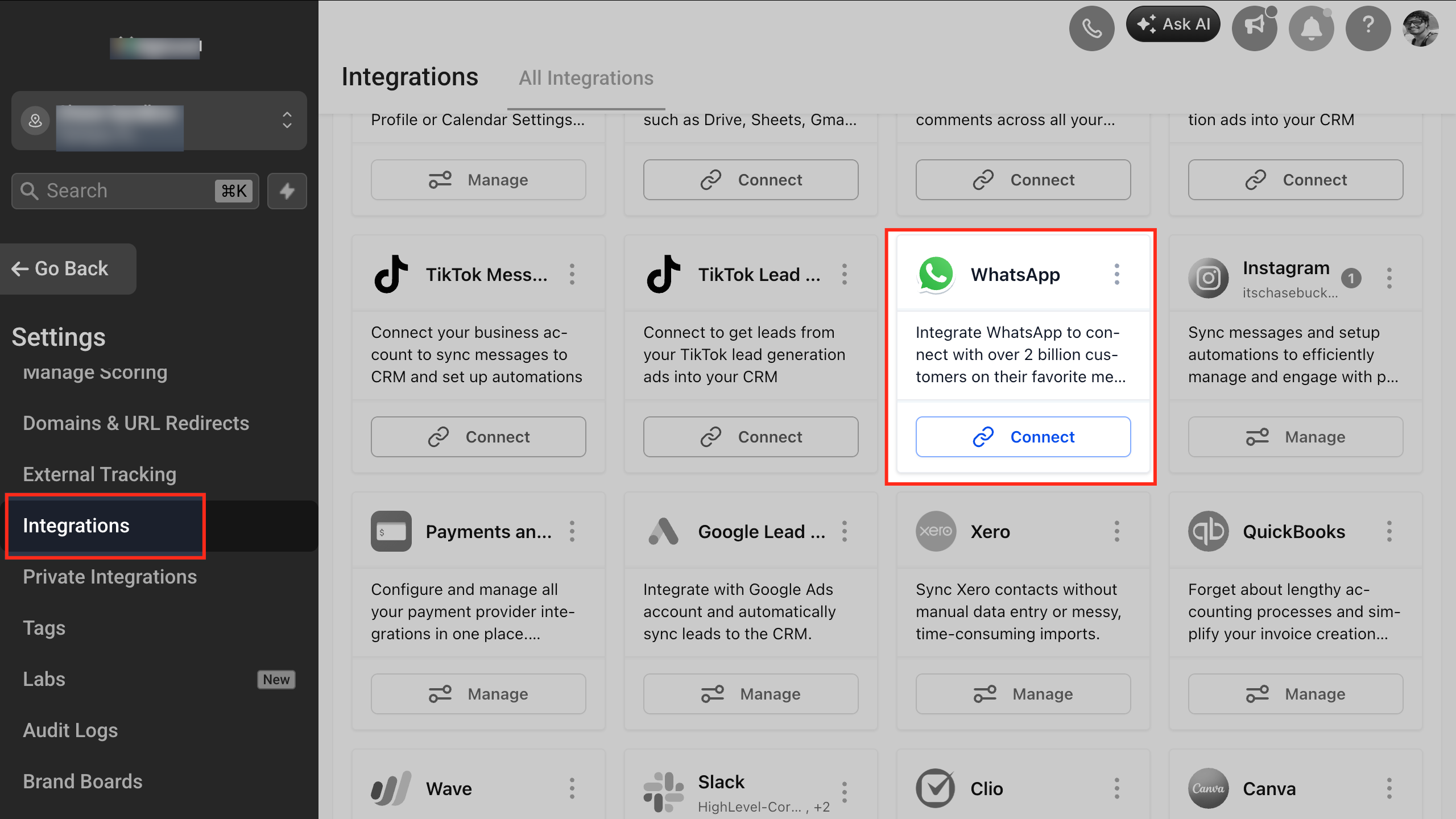Open the help question mark icon
Screen dimensions: 1456x819
pyautogui.click(x=1368, y=28)
